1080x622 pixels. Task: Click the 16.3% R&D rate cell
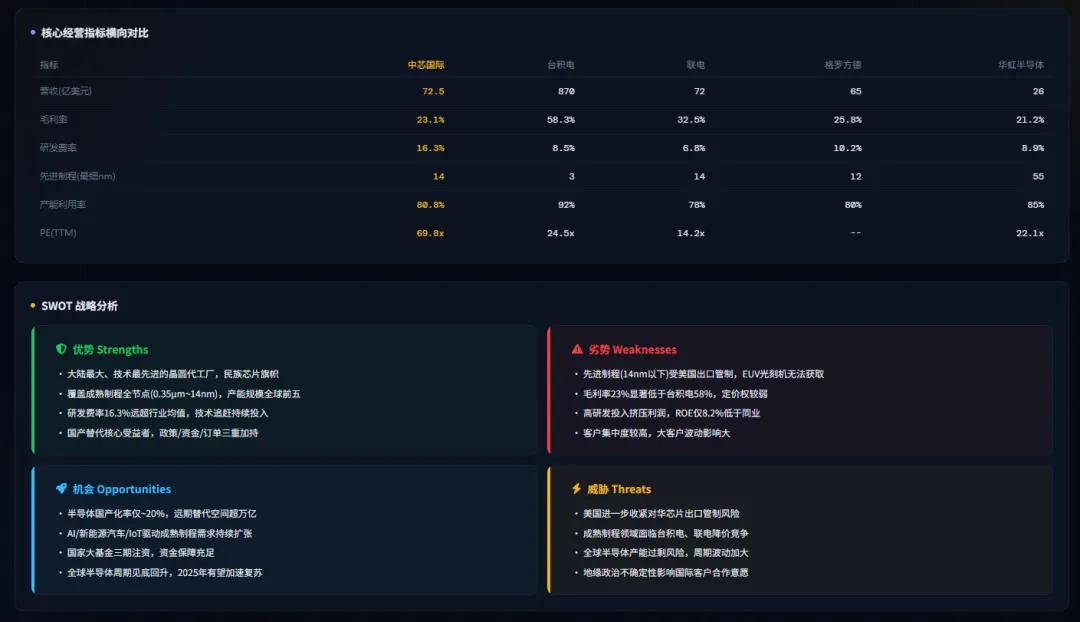[x=430, y=147]
